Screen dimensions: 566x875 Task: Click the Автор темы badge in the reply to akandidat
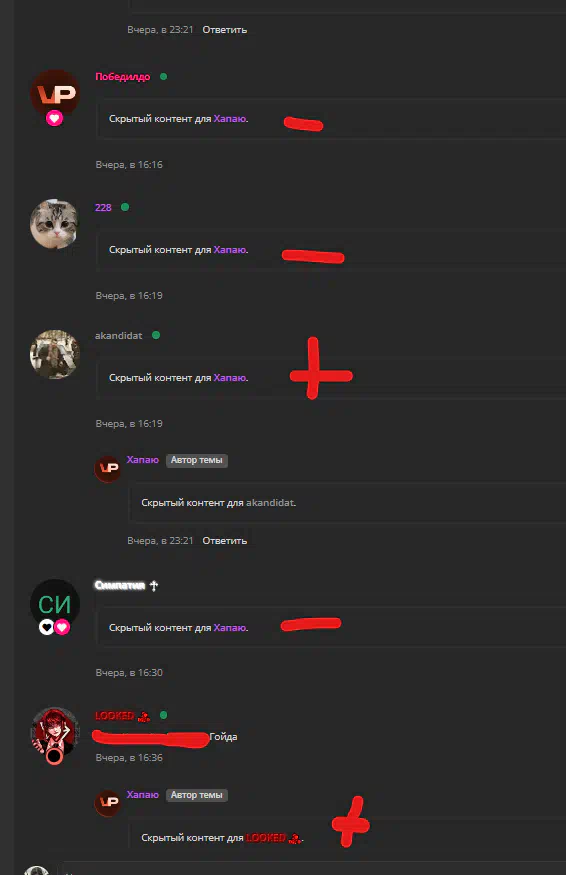click(x=196, y=460)
